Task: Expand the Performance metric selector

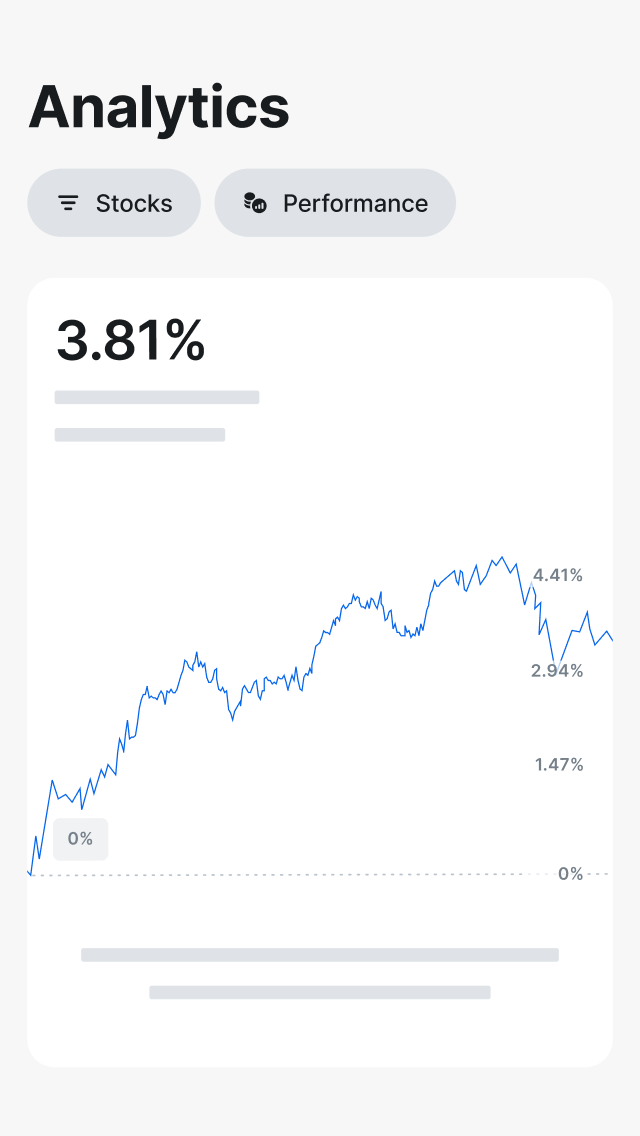Action: [x=335, y=202]
